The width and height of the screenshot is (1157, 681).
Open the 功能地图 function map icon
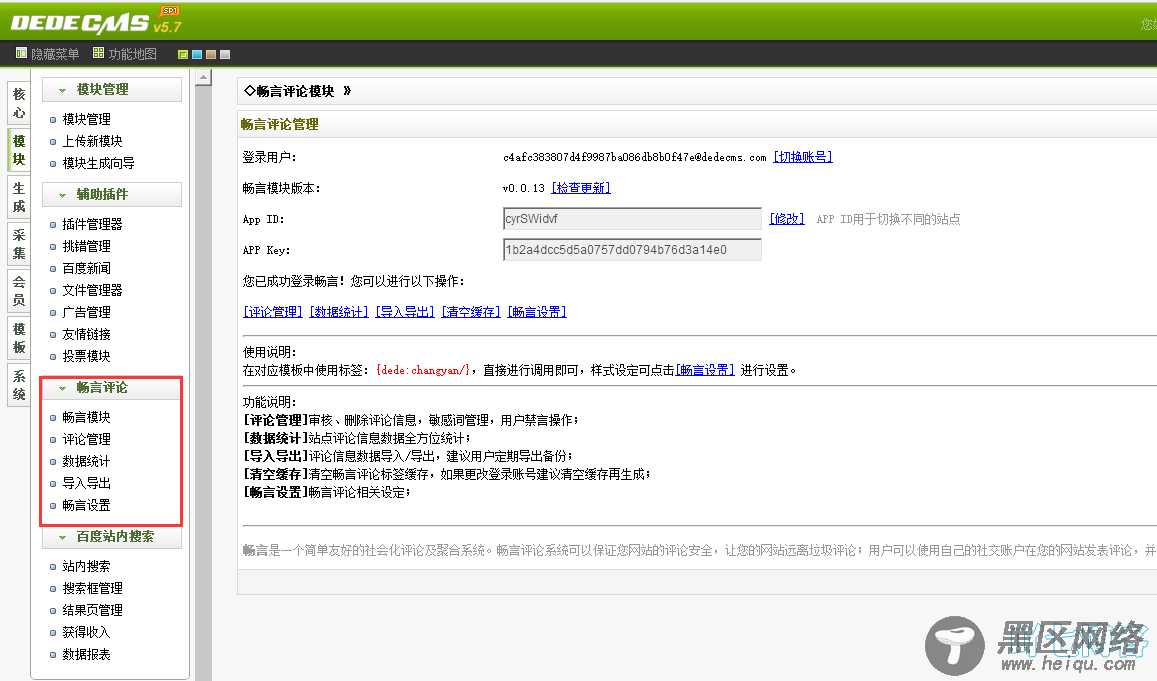(98, 53)
